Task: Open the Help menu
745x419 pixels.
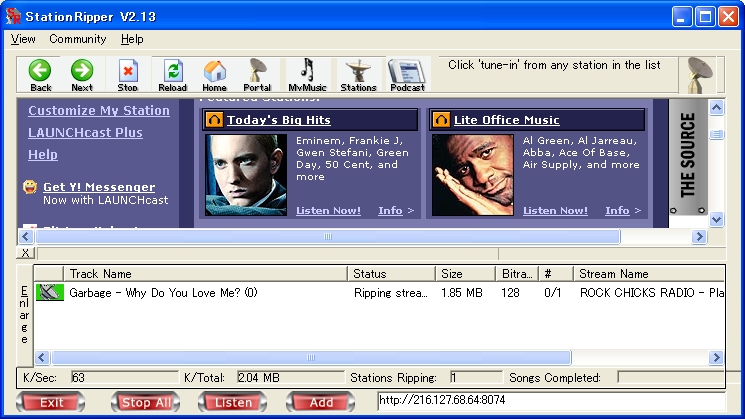Action: (132, 39)
